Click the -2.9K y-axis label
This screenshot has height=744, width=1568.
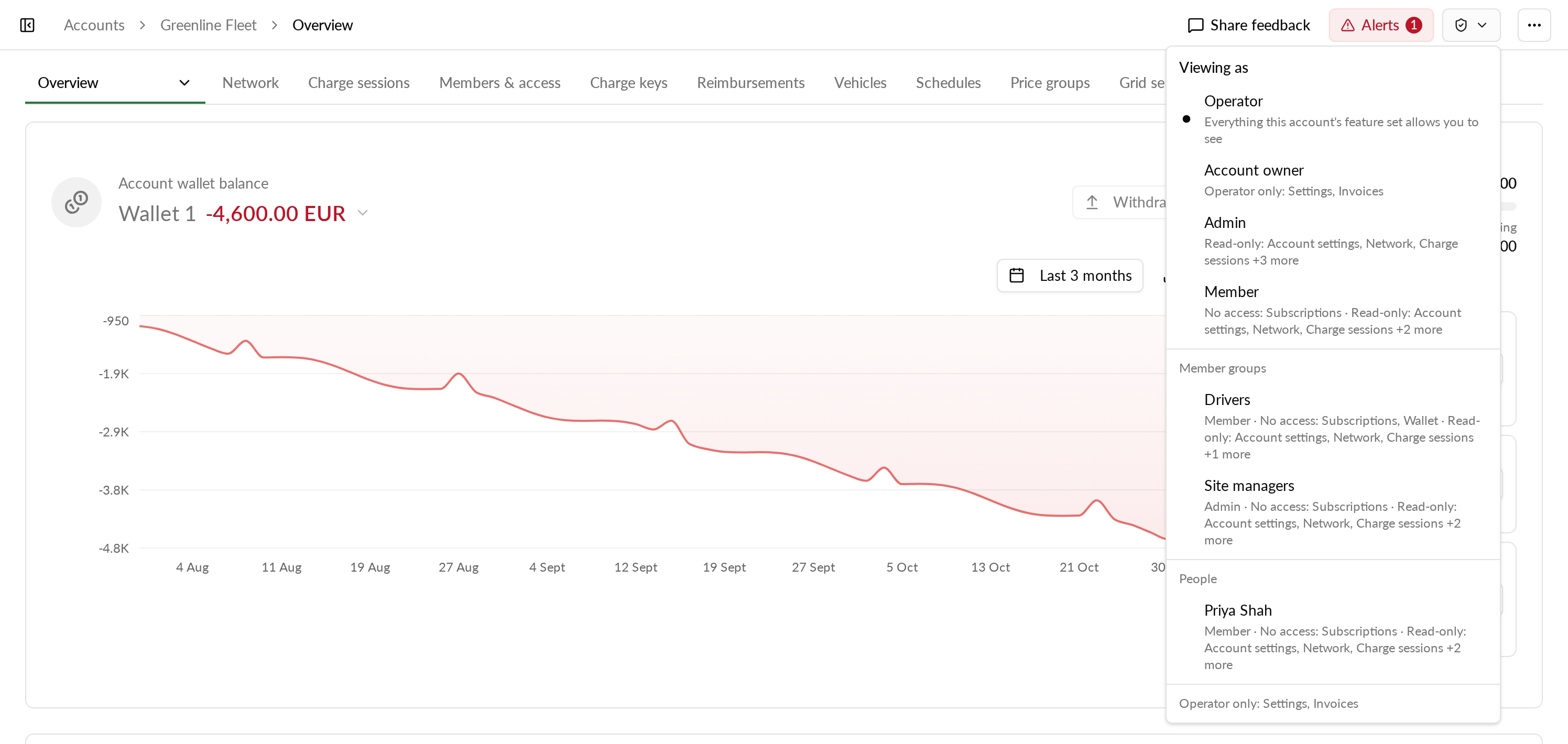click(114, 432)
